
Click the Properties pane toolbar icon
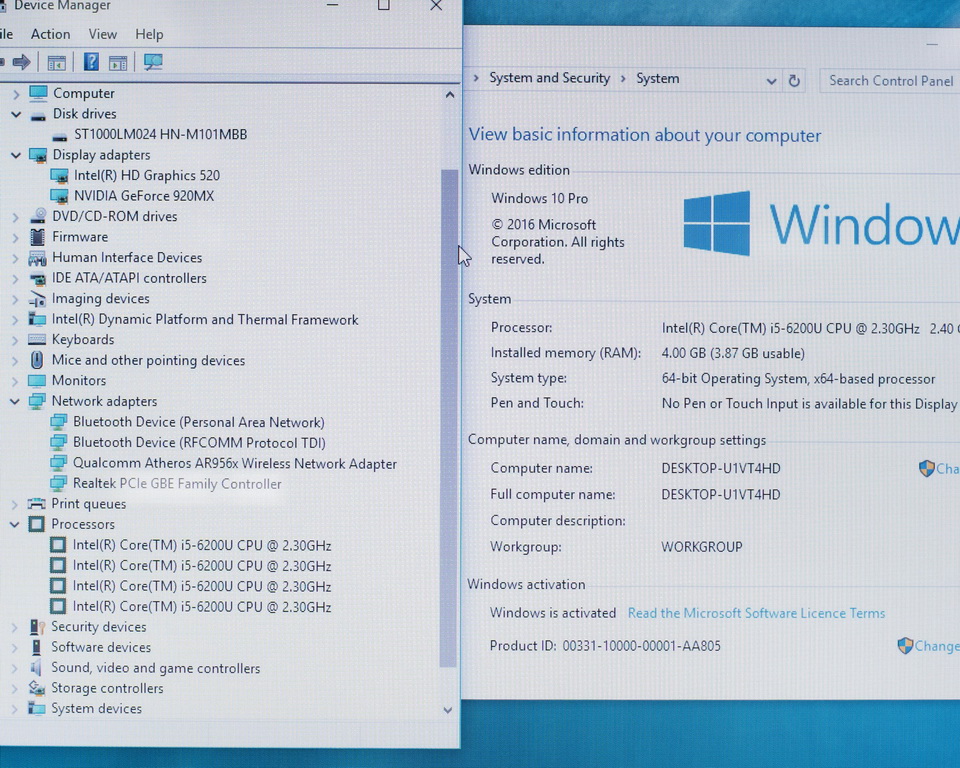(x=118, y=62)
